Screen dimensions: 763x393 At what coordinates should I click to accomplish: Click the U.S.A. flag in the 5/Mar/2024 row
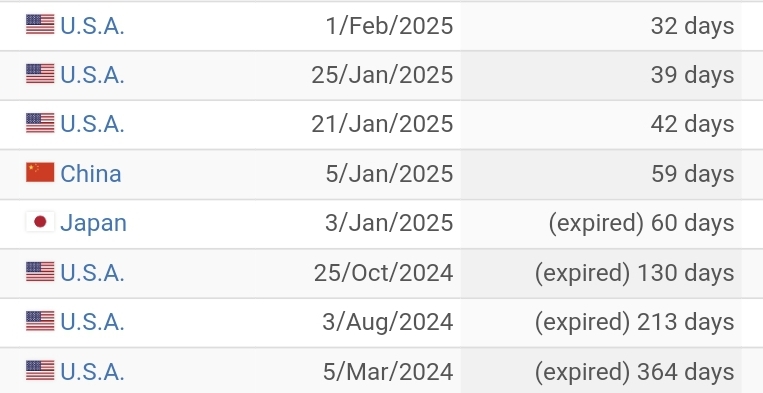(x=40, y=371)
